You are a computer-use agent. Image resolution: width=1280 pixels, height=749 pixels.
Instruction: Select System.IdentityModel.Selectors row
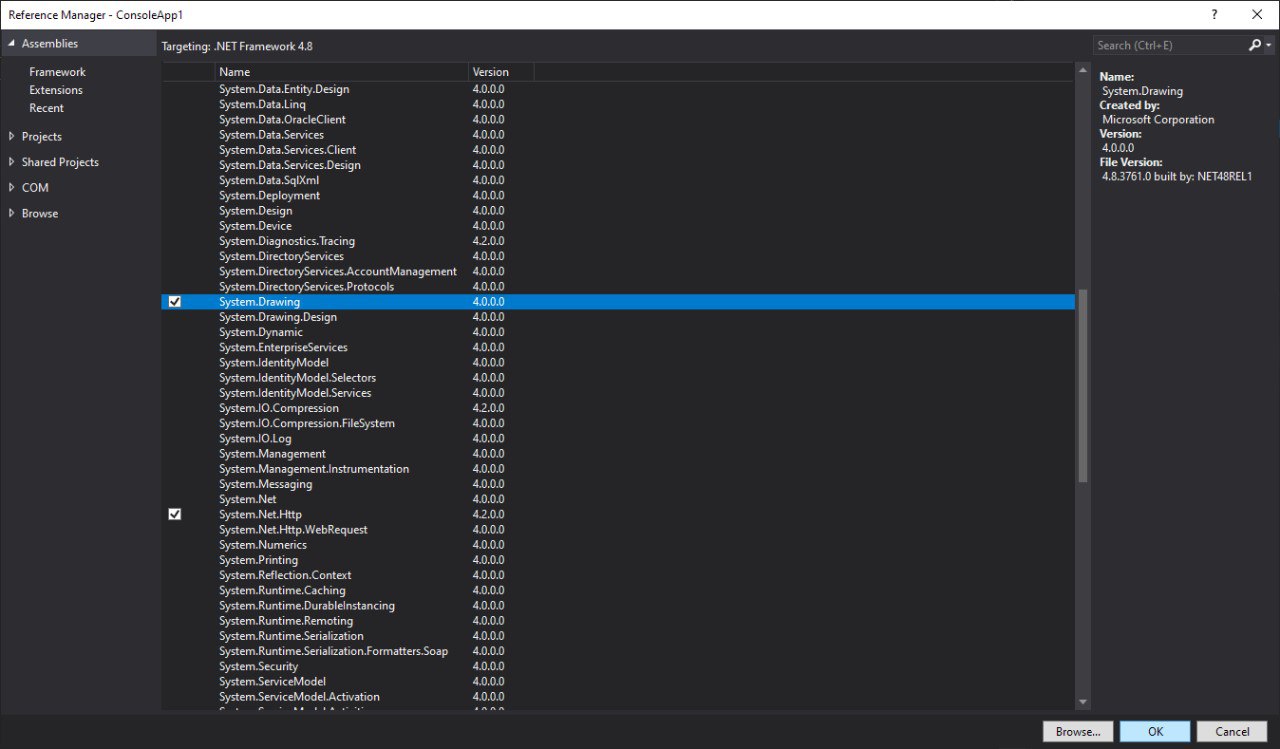pos(618,378)
